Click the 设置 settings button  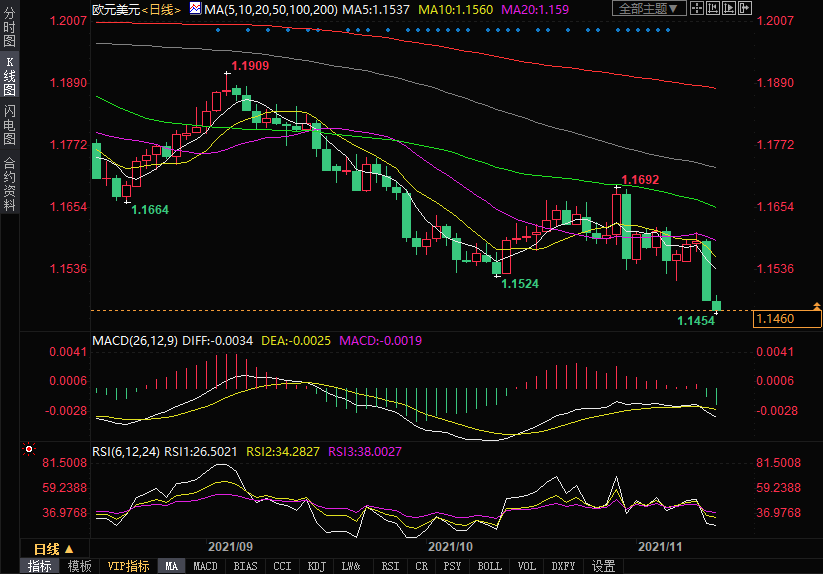tap(603, 566)
